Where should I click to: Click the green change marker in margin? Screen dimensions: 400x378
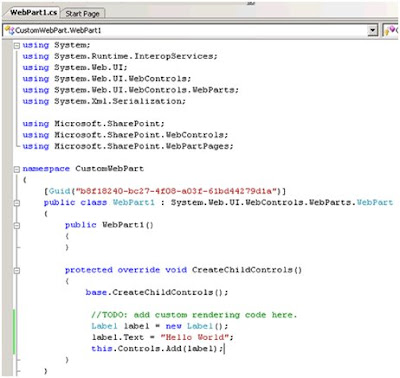[x=14, y=332]
